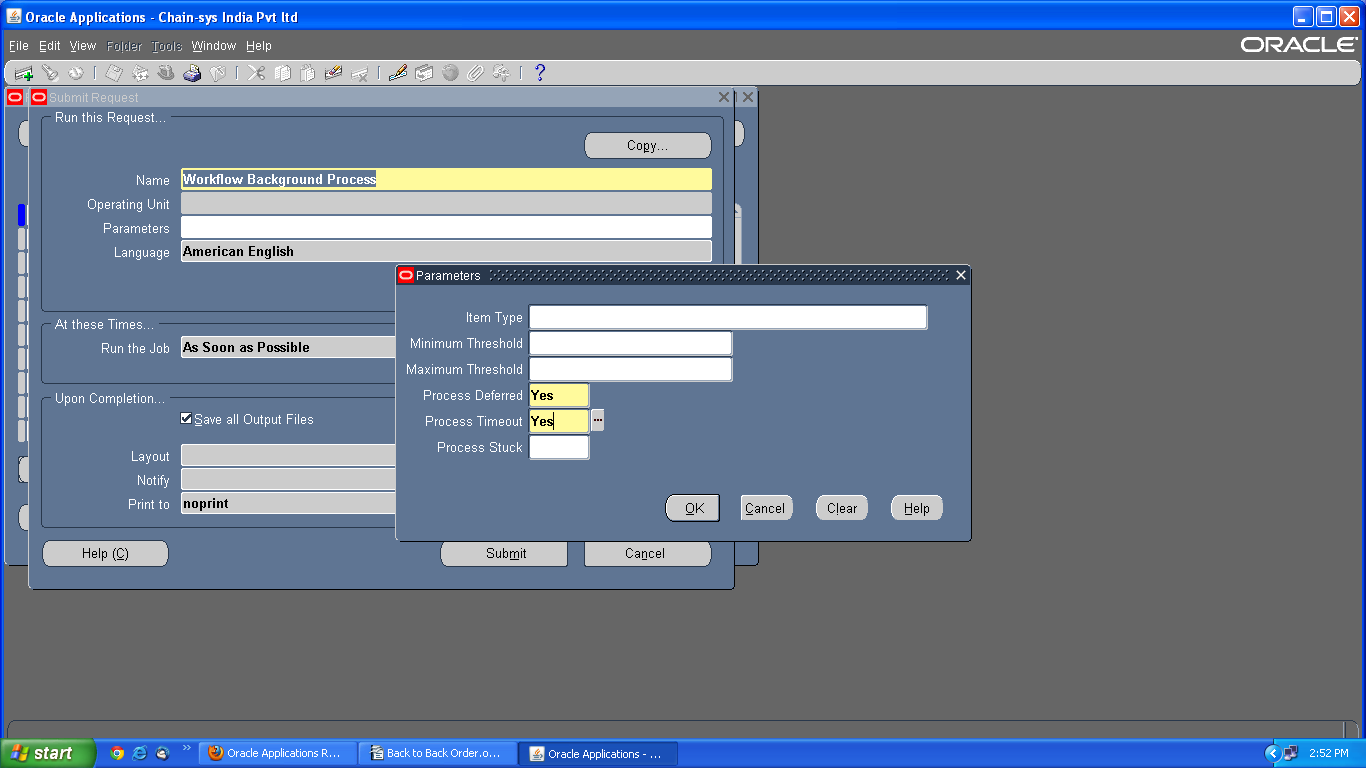This screenshot has height=768, width=1366.
Task: Click the Copy toolbar icon
Action: (283, 73)
